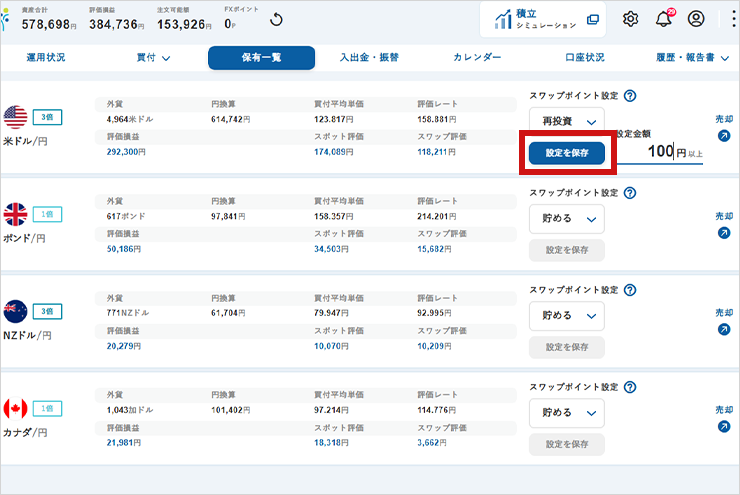Switch to the 運用状況 tab
Image resolution: width=740 pixels, height=495 pixels.
[46, 58]
